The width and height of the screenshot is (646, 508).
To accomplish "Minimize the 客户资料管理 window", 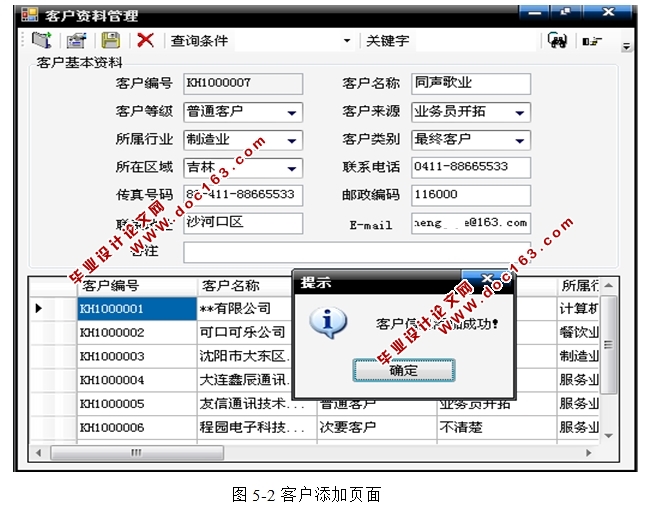I will pyautogui.click(x=535, y=12).
